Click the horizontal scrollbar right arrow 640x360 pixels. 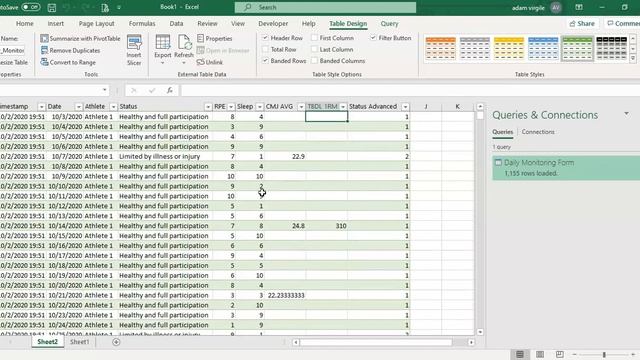pyautogui.click(x=471, y=342)
